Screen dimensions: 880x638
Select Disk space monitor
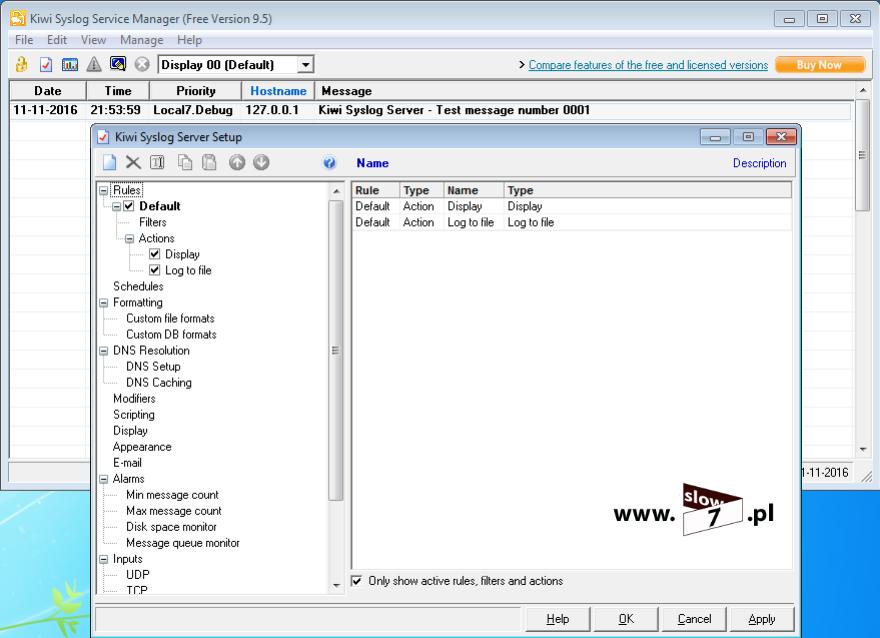(171, 527)
